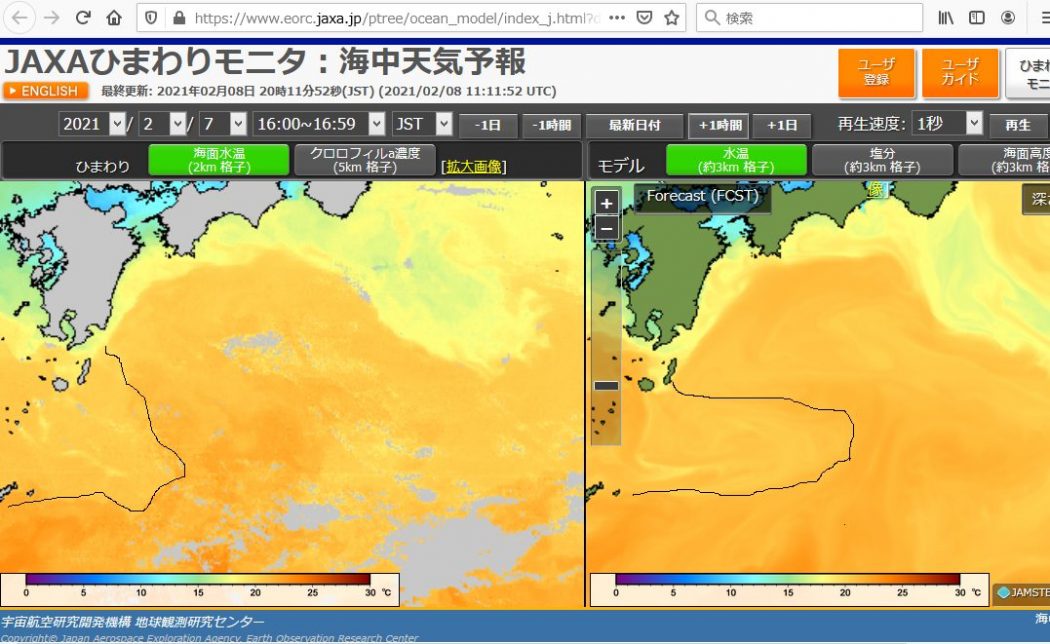This screenshot has height=644, width=1050.
Task: Reload the current page
Action: [x=83, y=18]
